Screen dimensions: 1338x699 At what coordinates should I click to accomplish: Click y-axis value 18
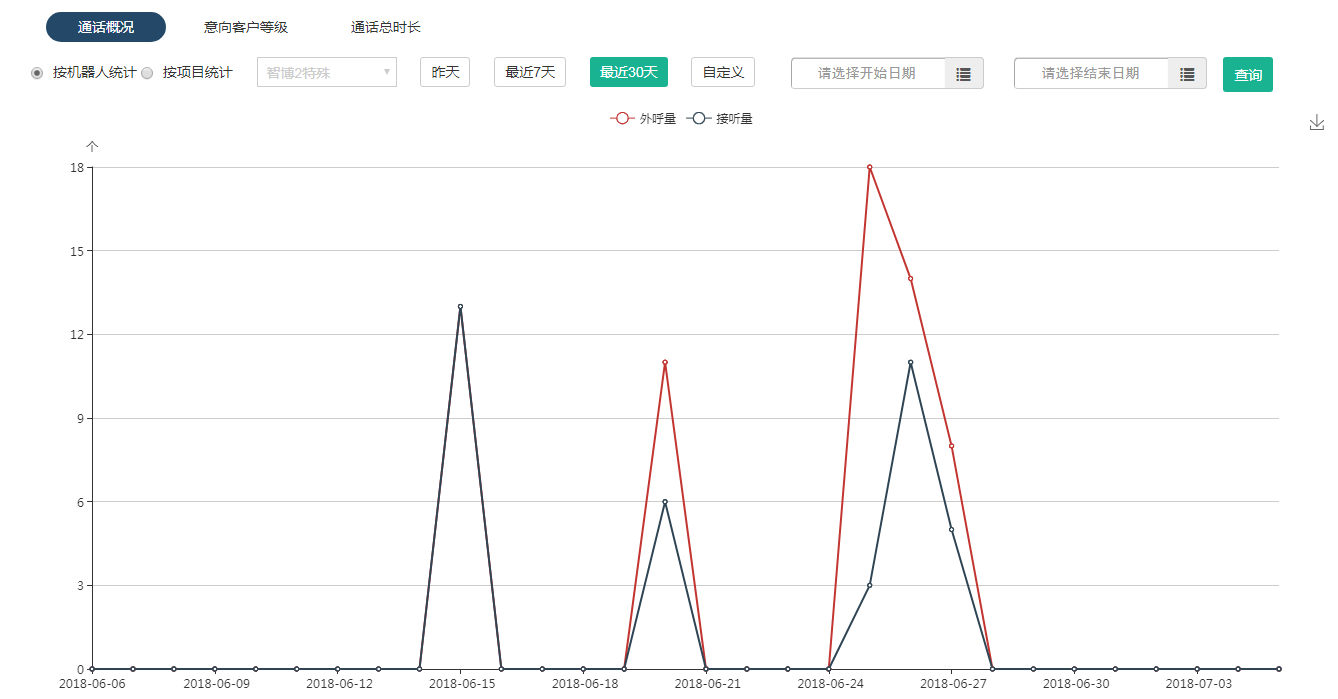76,167
